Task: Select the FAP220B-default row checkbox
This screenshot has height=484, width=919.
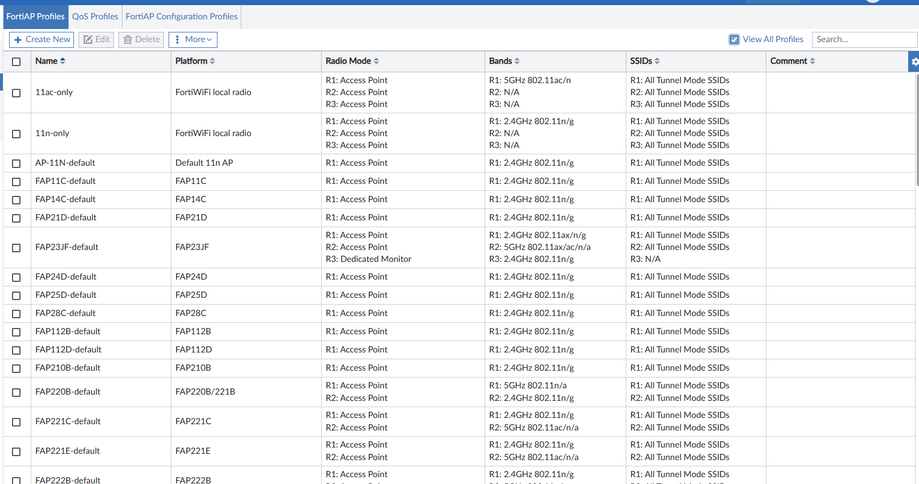Action: (16, 392)
